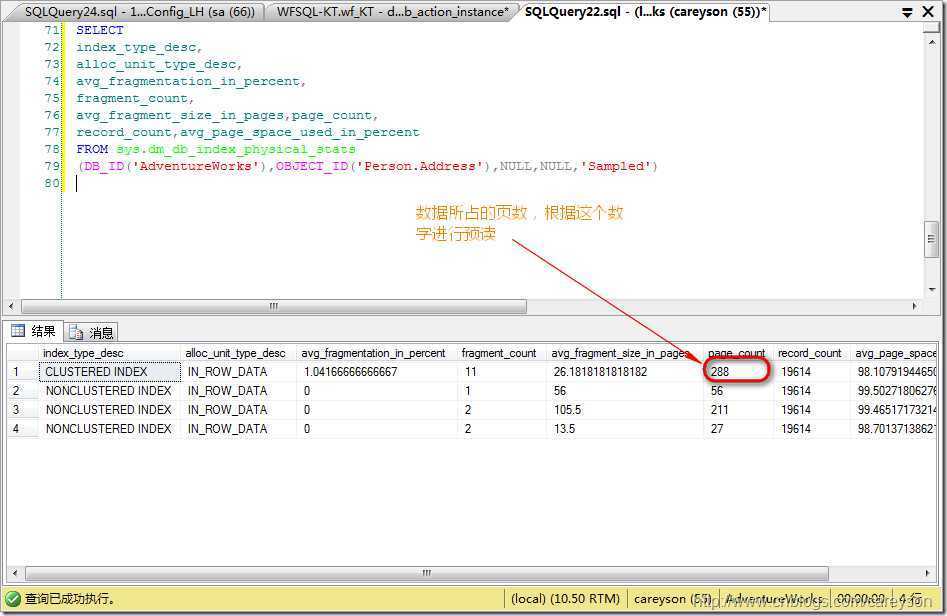Image resolution: width=947 pixels, height=616 pixels.
Task: Click the fragment_count column header
Action: 499,353
